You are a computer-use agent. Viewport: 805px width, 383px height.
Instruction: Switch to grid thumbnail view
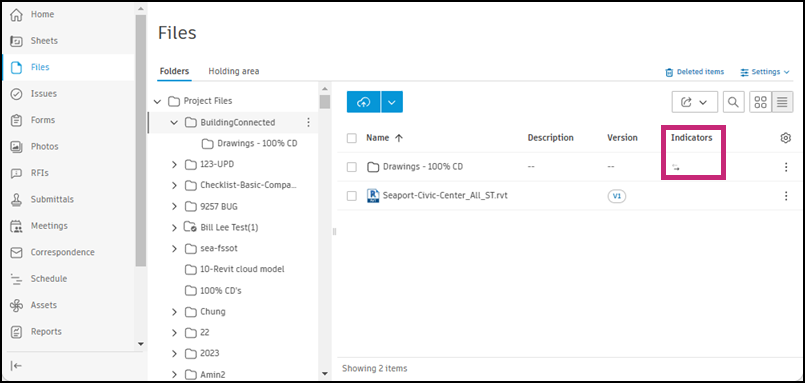(760, 102)
